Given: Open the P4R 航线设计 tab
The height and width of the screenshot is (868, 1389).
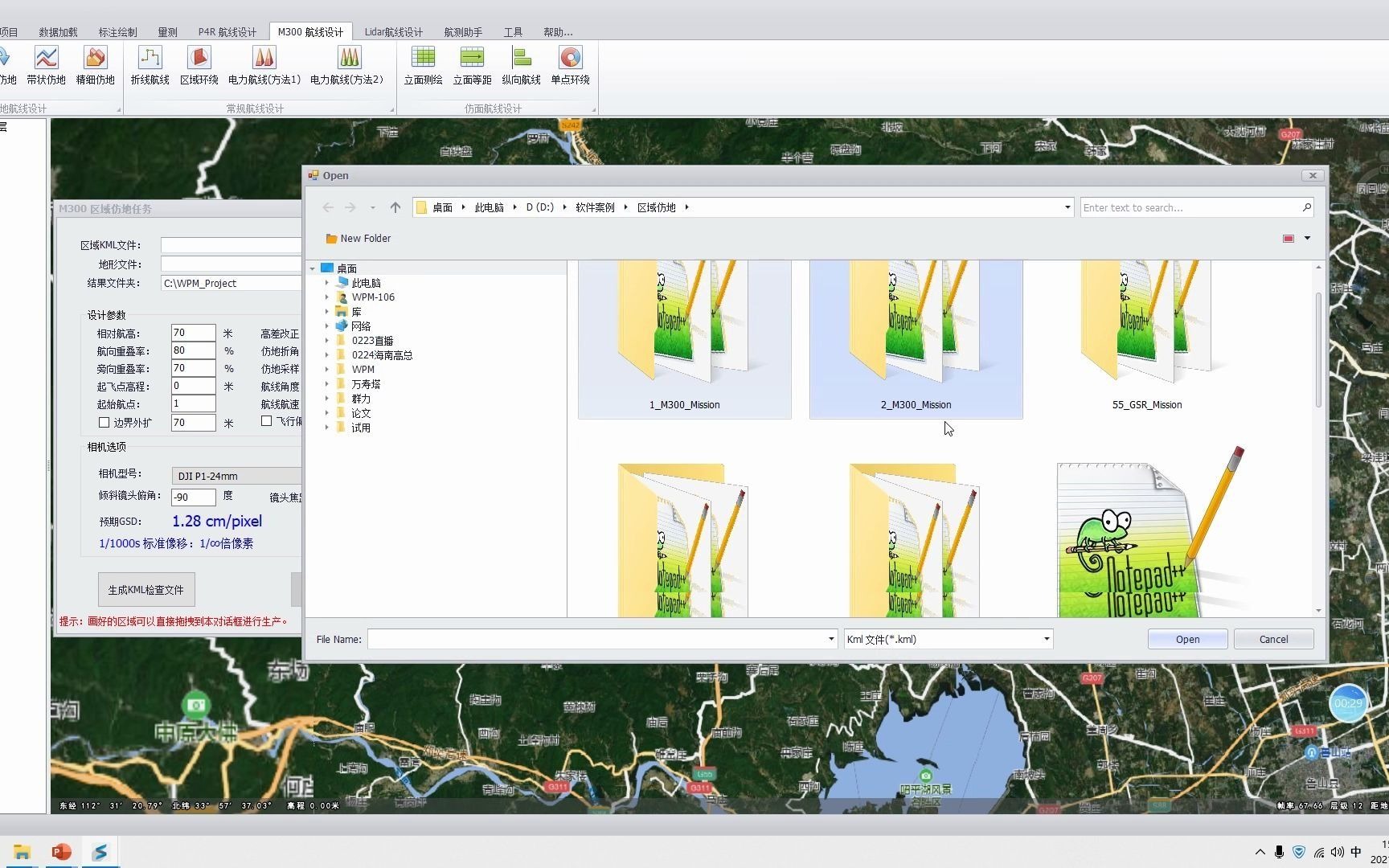Looking at the screenshot, I should click(x=227, y=32).
